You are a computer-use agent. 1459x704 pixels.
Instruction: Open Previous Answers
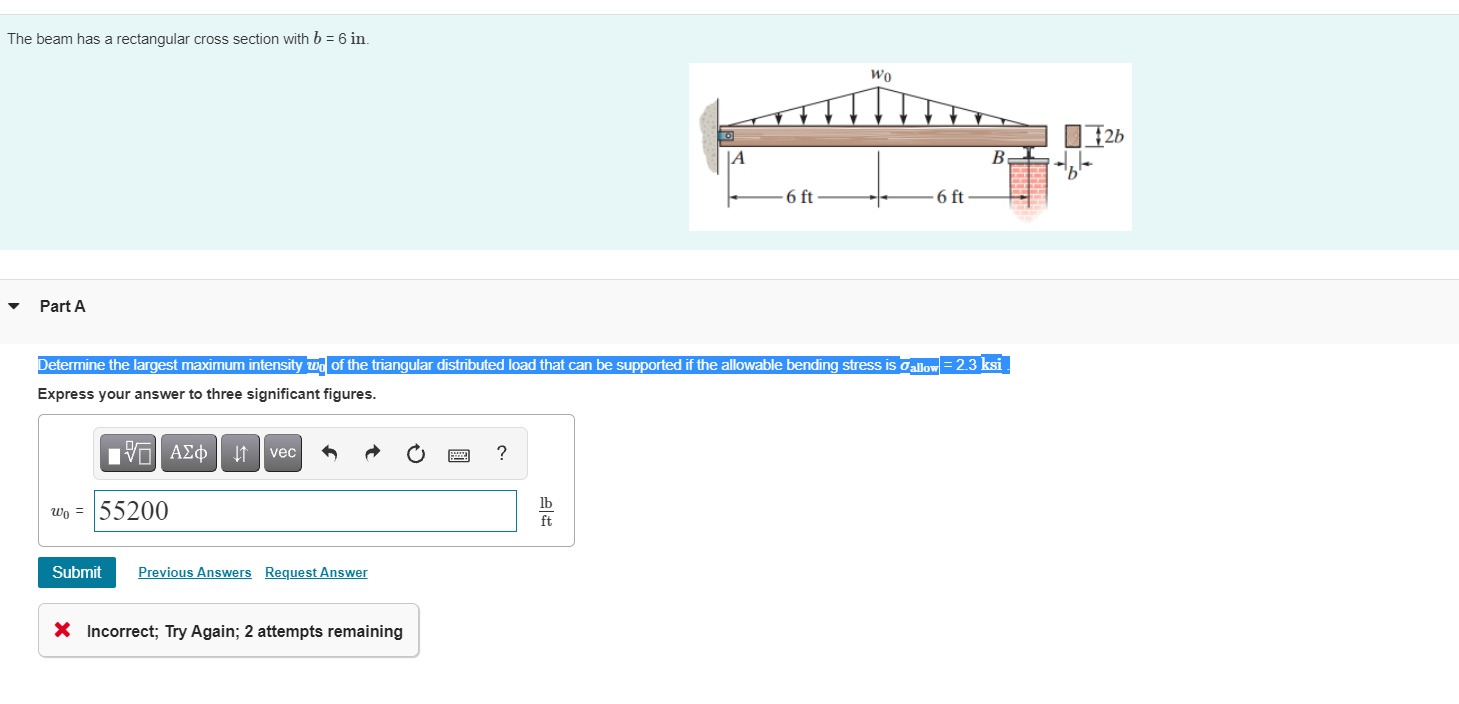194,572
